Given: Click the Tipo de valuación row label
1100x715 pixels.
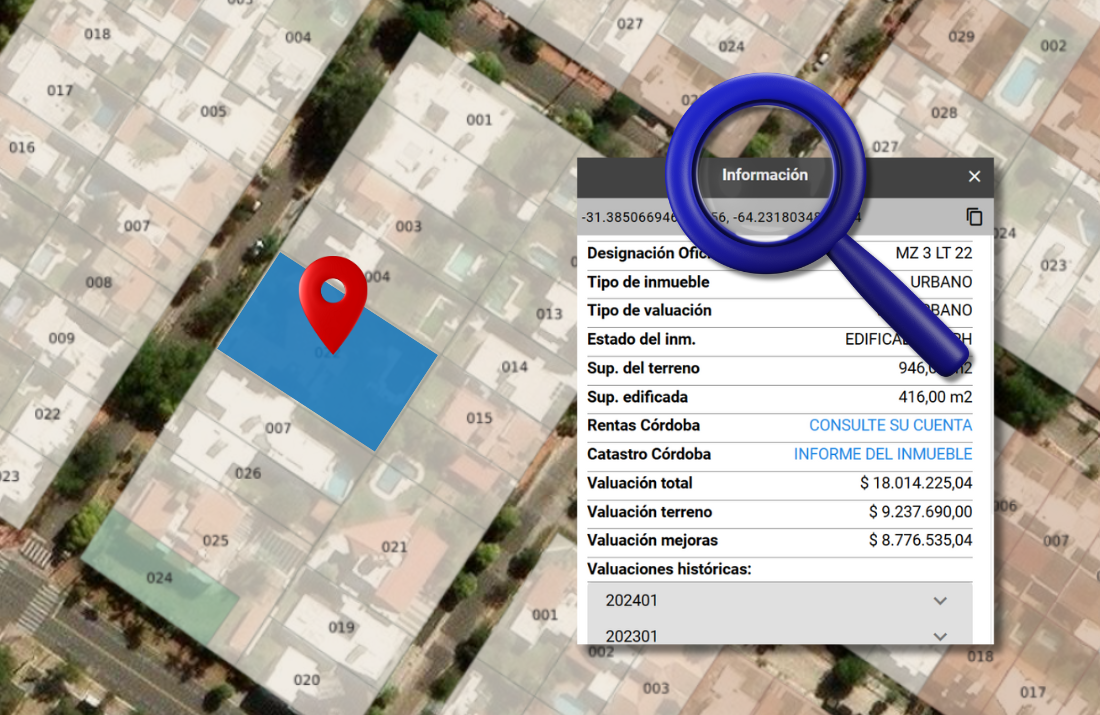Looking at the screenshot, I should [x=649, y=310].
